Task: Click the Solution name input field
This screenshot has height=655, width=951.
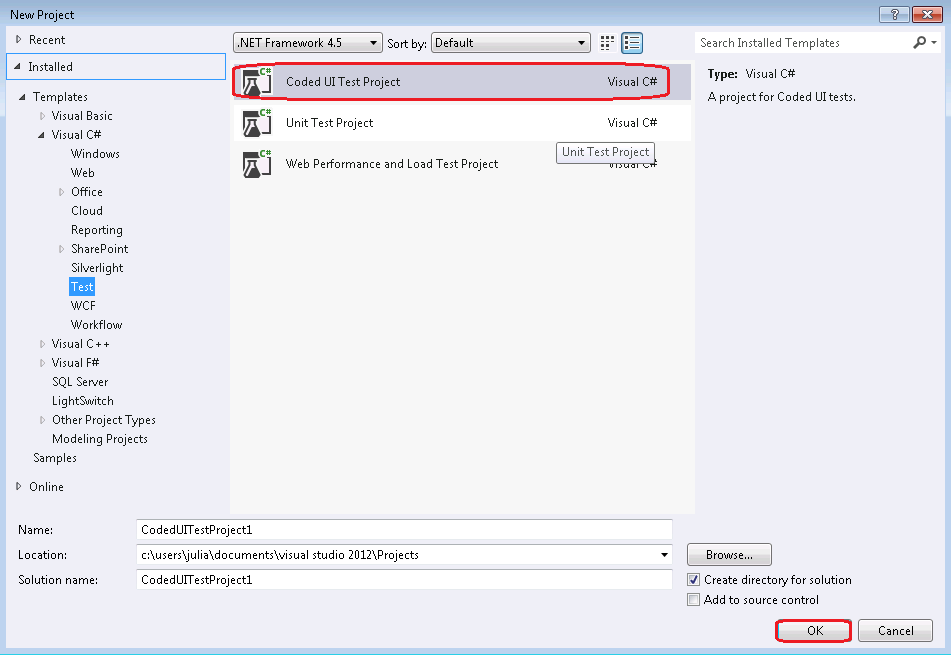Action: (x=405, y=580)
